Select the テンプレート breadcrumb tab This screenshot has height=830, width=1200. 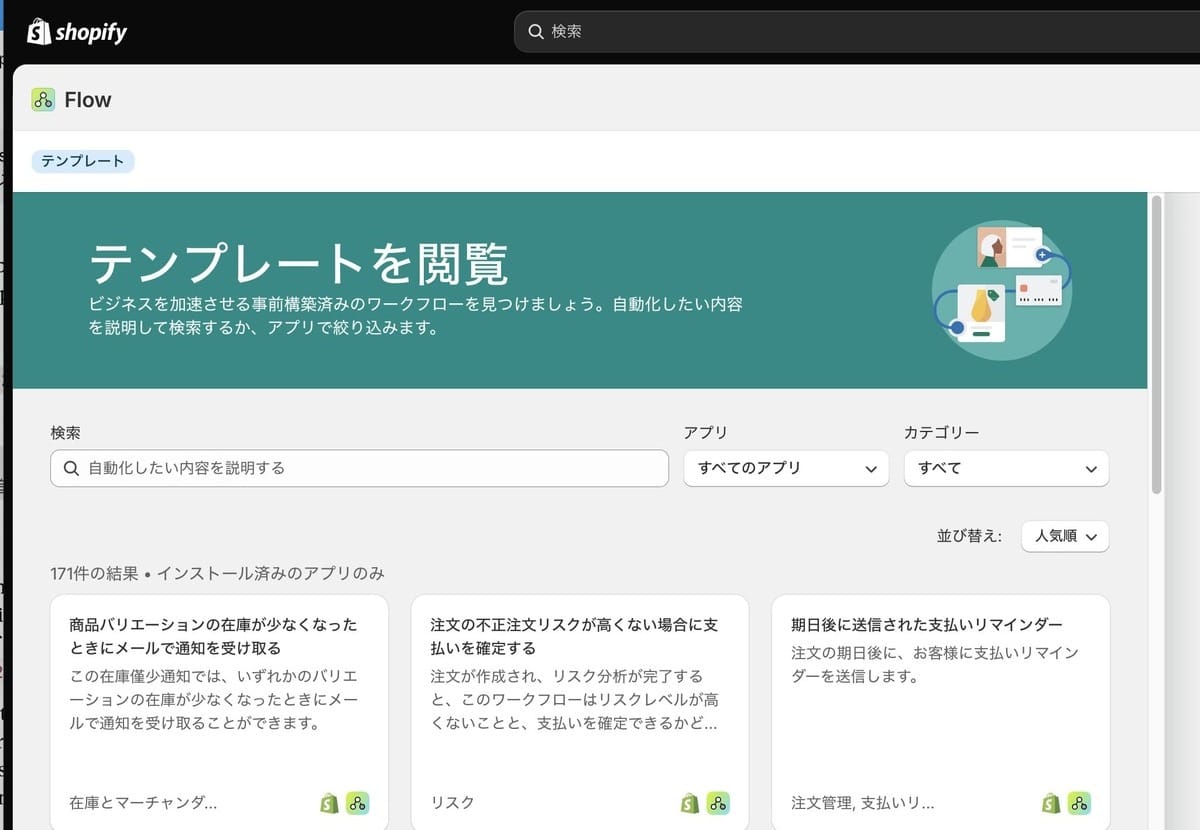coord(83,161)
